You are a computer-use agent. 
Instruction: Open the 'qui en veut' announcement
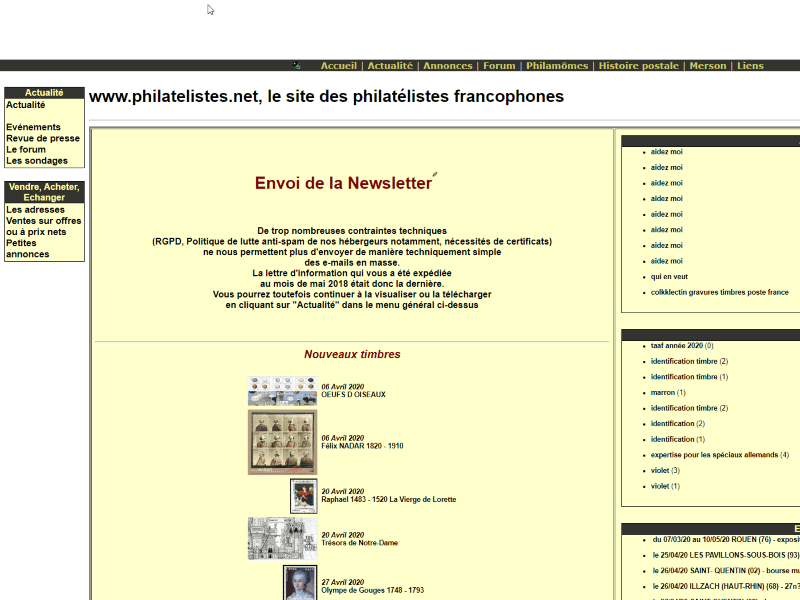click(669, 277)
